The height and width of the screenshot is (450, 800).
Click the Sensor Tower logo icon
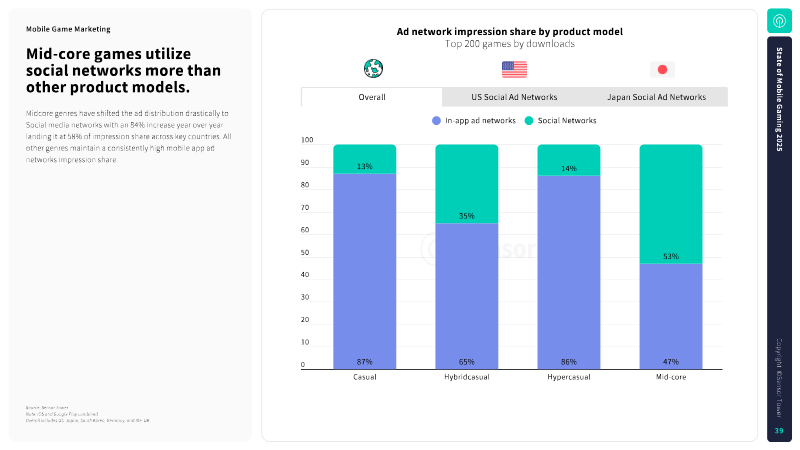coord(779,21)
